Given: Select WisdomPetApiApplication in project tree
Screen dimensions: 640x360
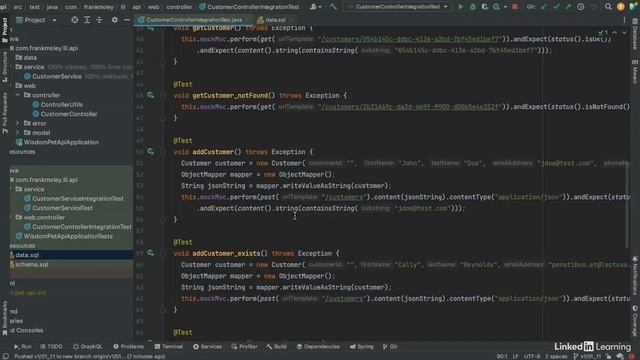Looking at the screenshot, I should 61,142.
